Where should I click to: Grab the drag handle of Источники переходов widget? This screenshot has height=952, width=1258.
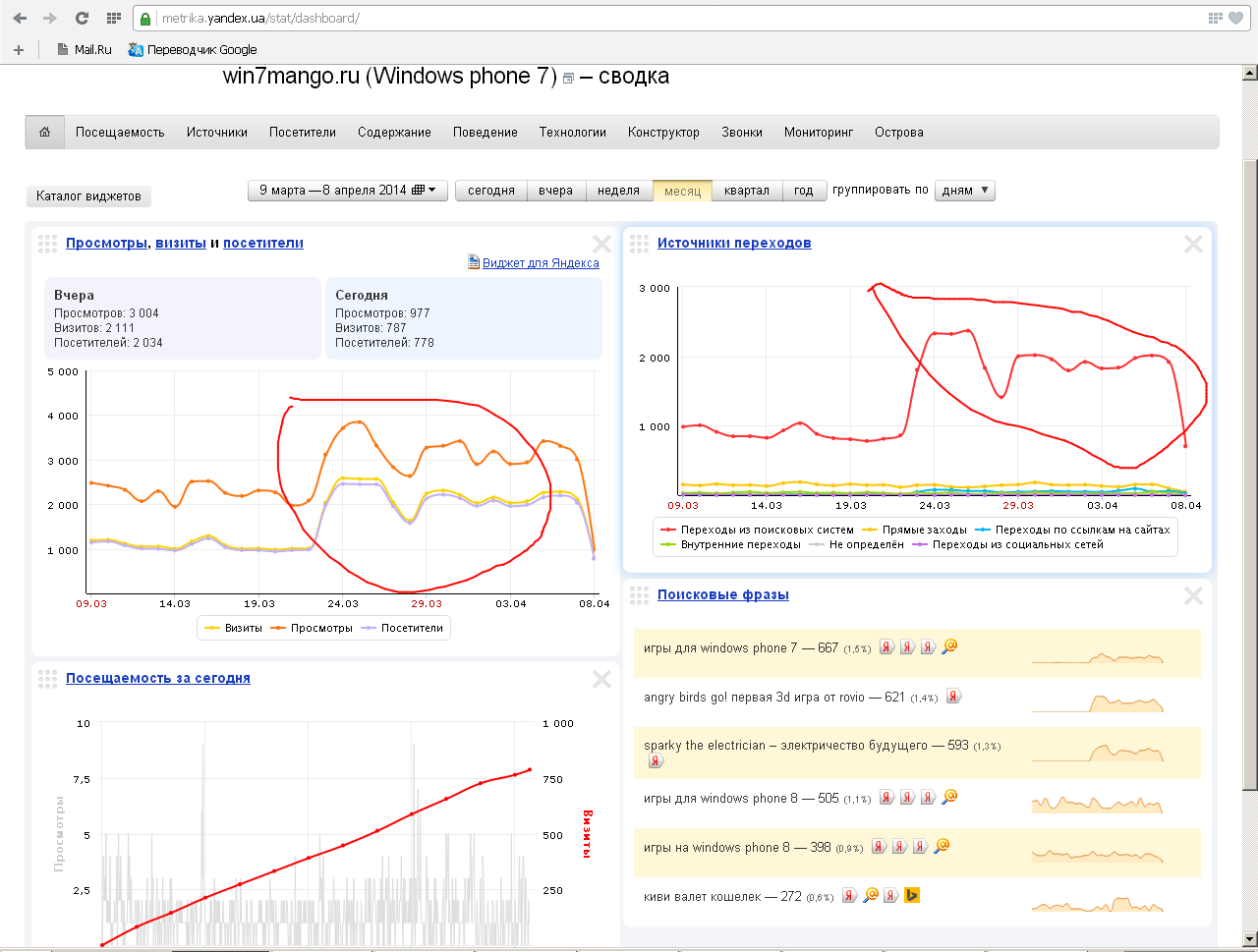[639, 244]
